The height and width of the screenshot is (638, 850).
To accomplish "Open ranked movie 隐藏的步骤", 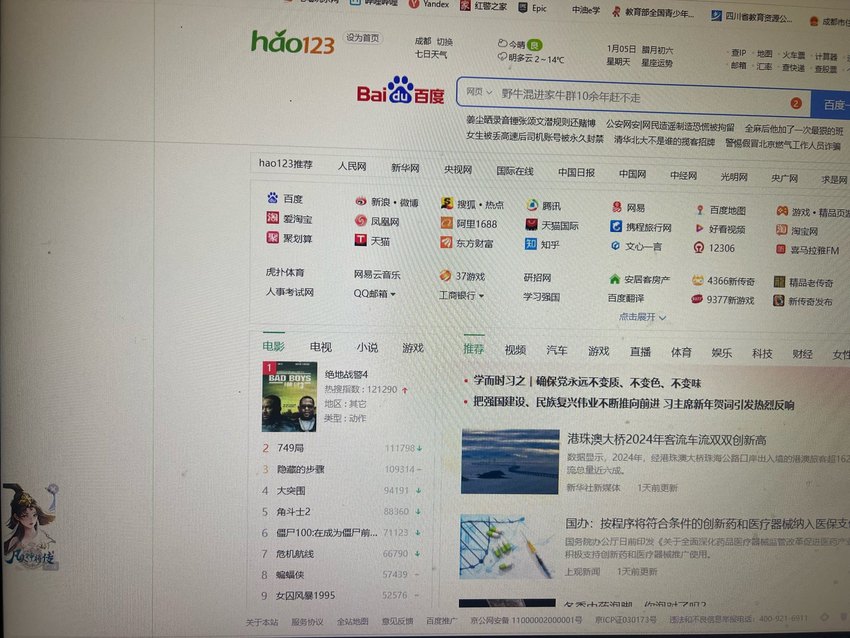I will tap(300, 469).
